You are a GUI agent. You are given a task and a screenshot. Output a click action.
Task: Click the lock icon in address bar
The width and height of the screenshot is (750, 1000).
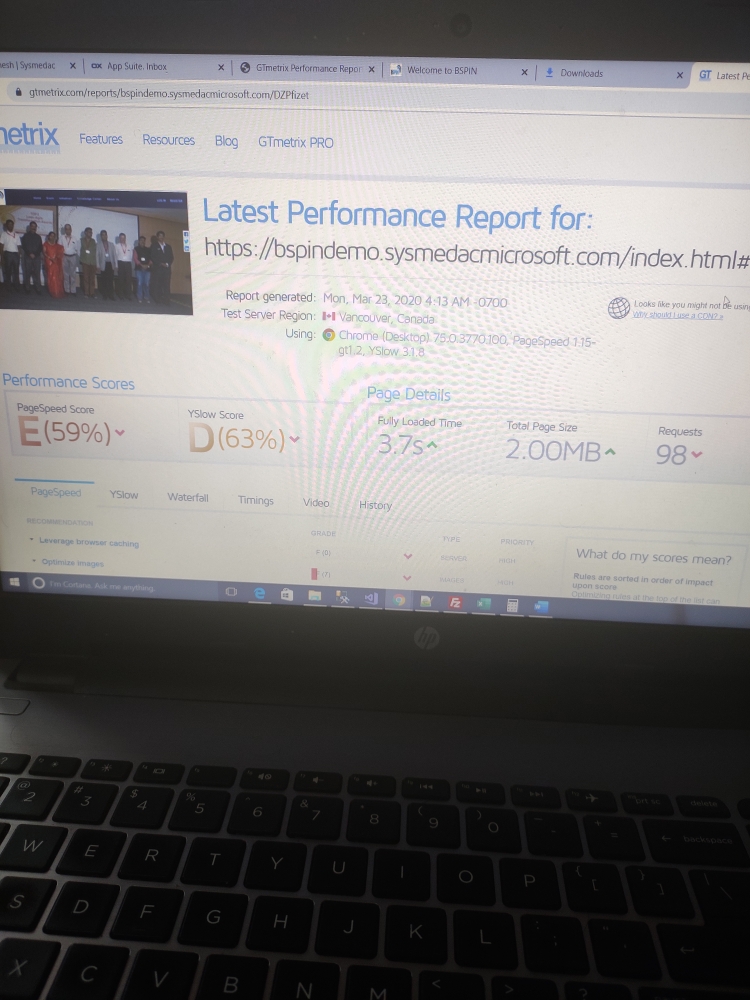point(15,91)
